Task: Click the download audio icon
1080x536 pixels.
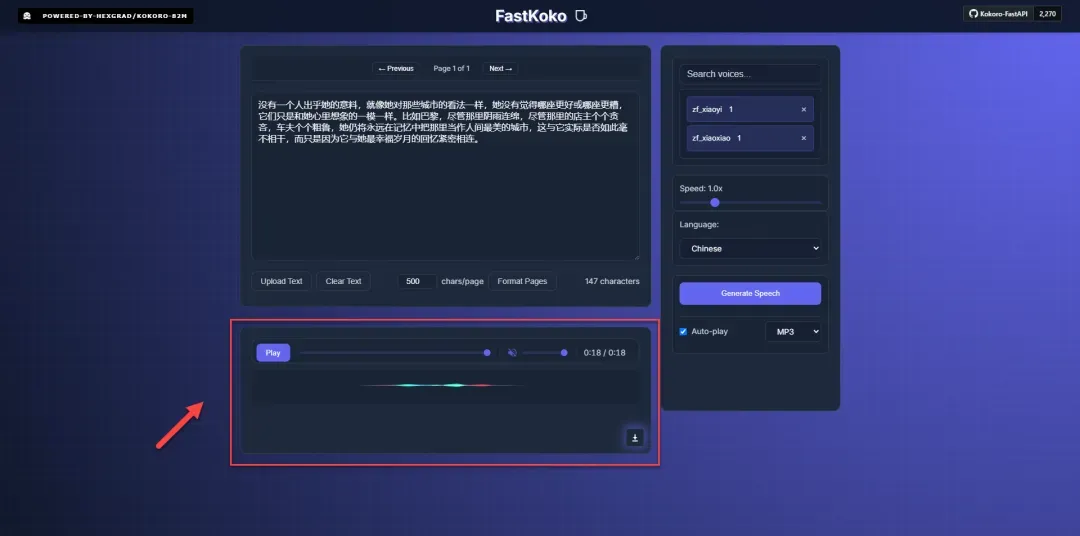Action: coord(634,437)
